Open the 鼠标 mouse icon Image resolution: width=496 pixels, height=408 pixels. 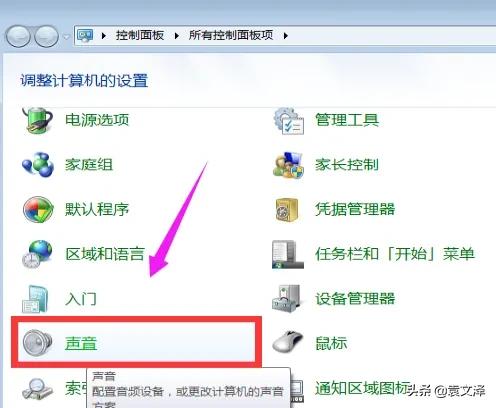pyautogui.click(x=288, y=342)
